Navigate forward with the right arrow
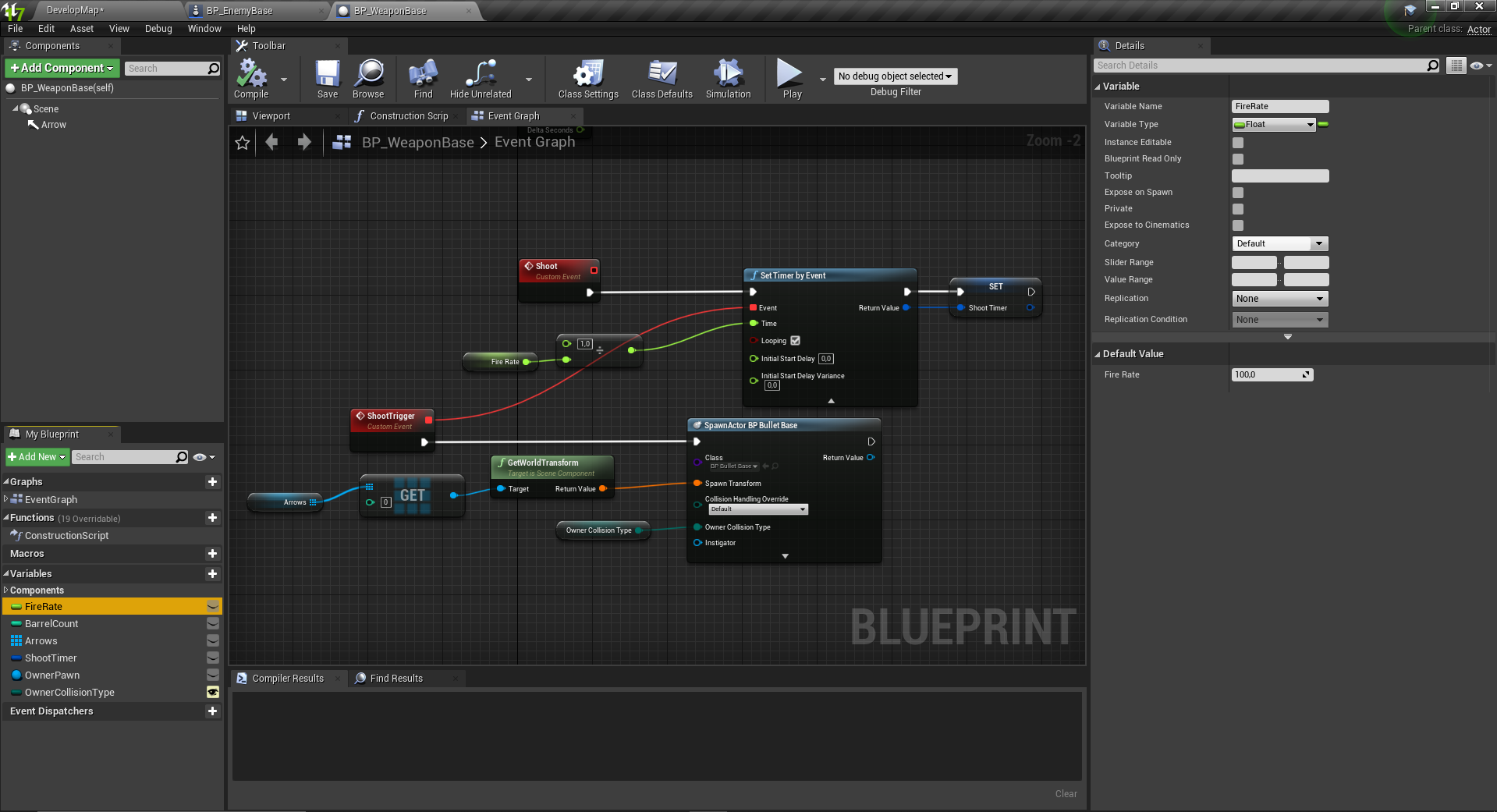 (304, 142)
